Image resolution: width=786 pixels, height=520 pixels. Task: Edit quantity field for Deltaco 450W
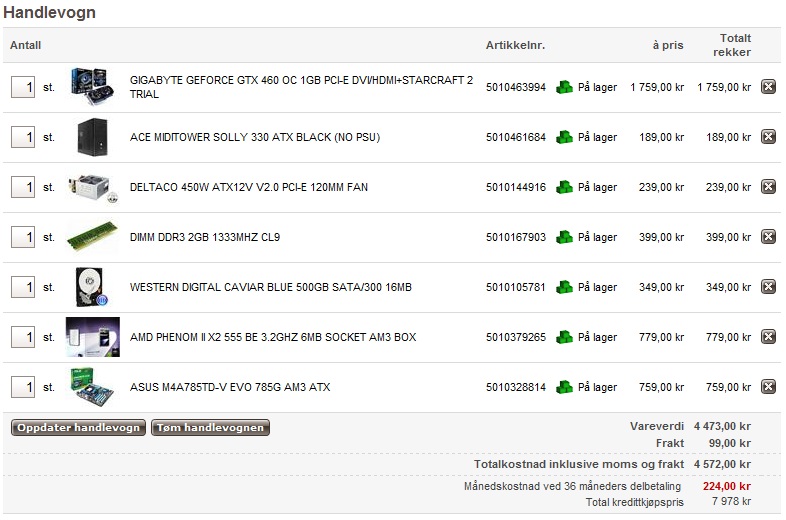[23, 187]
